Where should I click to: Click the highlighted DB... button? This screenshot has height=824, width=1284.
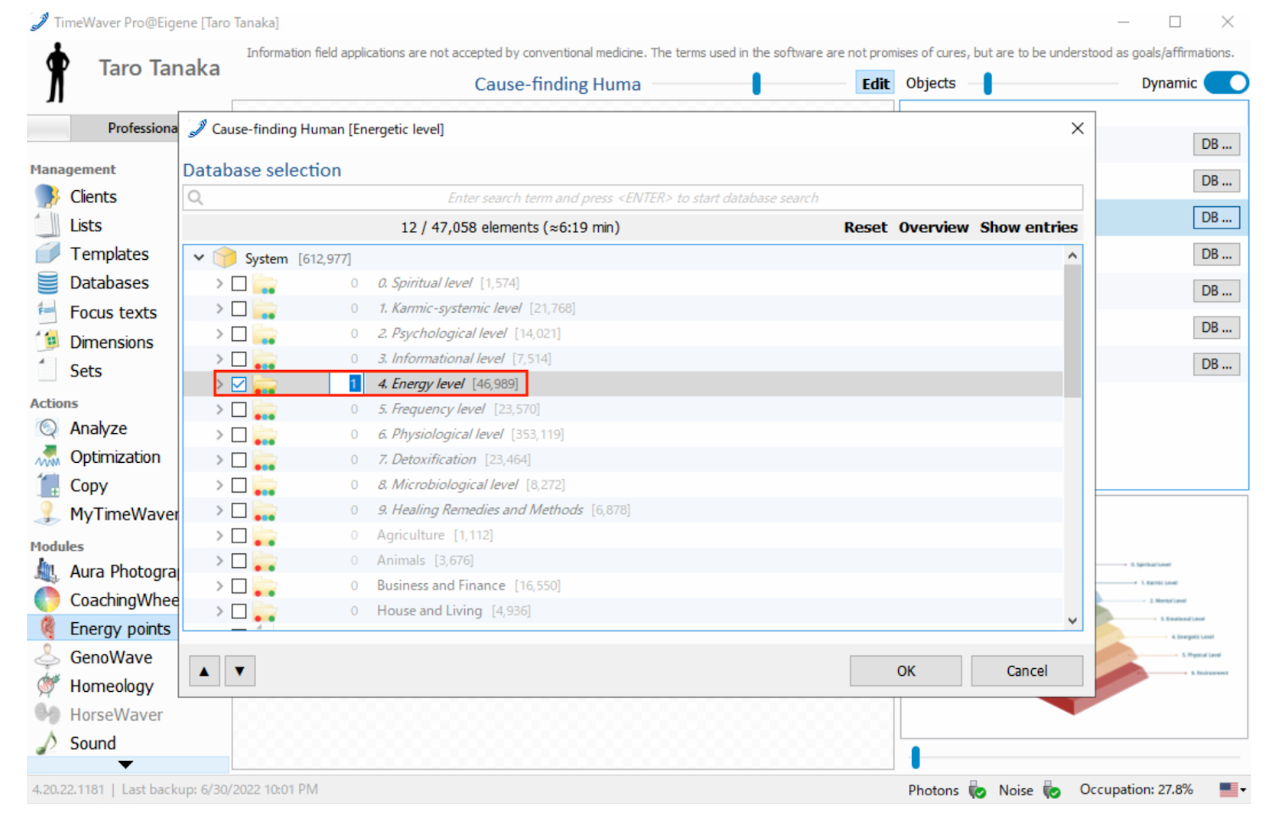1216,217
